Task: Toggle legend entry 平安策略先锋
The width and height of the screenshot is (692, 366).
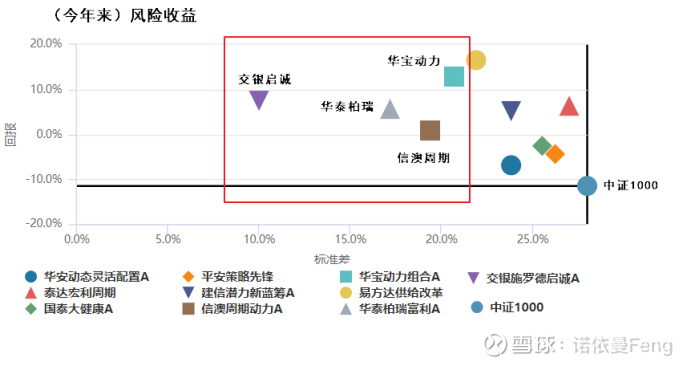Action: 228,277
